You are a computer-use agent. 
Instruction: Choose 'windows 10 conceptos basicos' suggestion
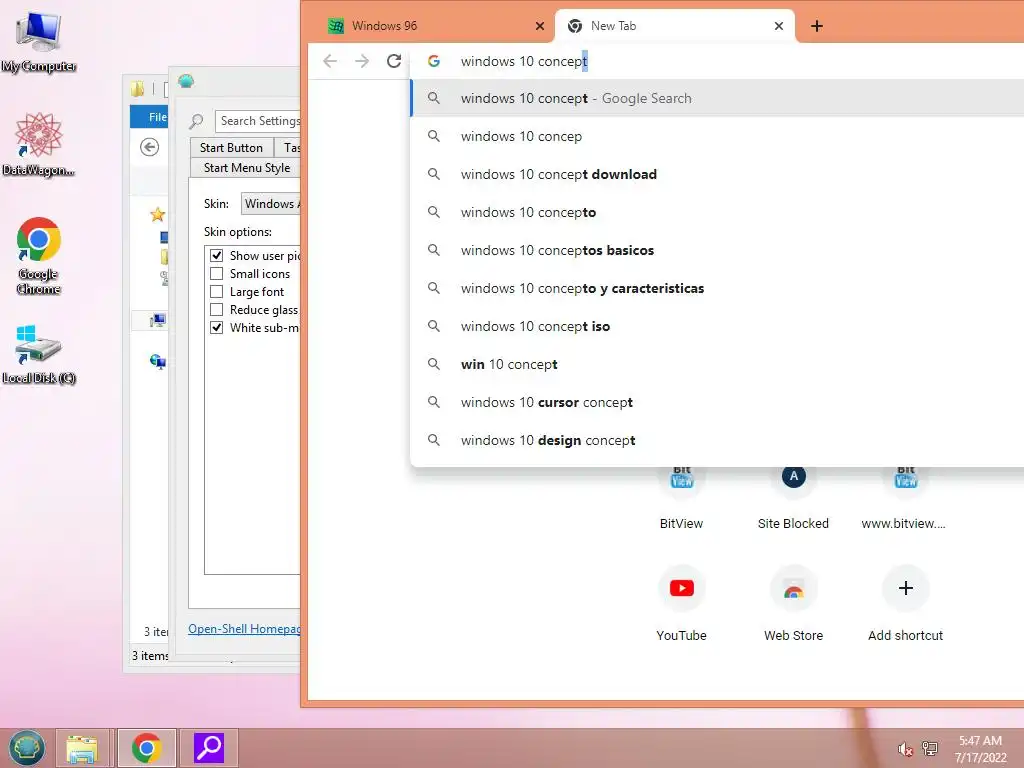pos(716,250)
